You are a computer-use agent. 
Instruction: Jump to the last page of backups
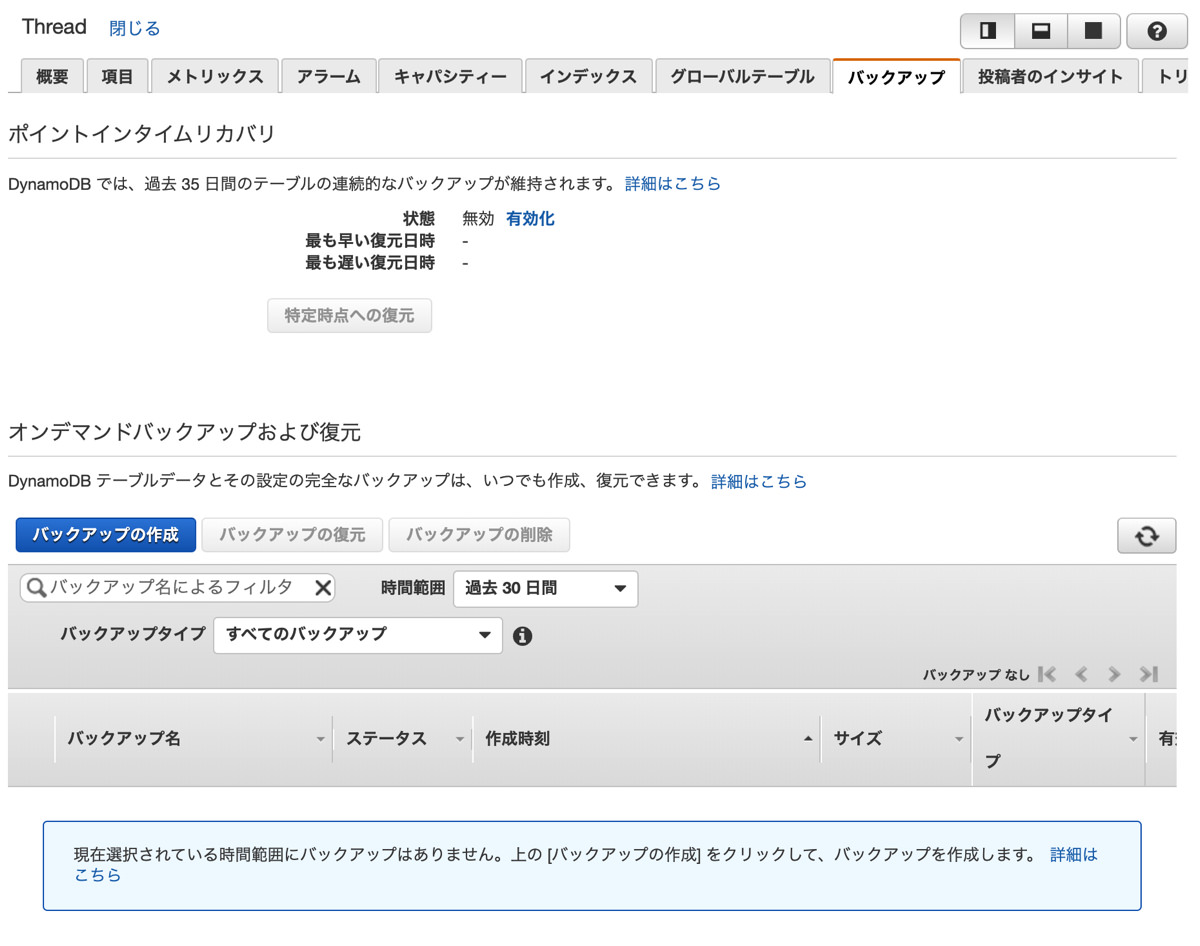pyautogui.click(x=1147, y=674)
